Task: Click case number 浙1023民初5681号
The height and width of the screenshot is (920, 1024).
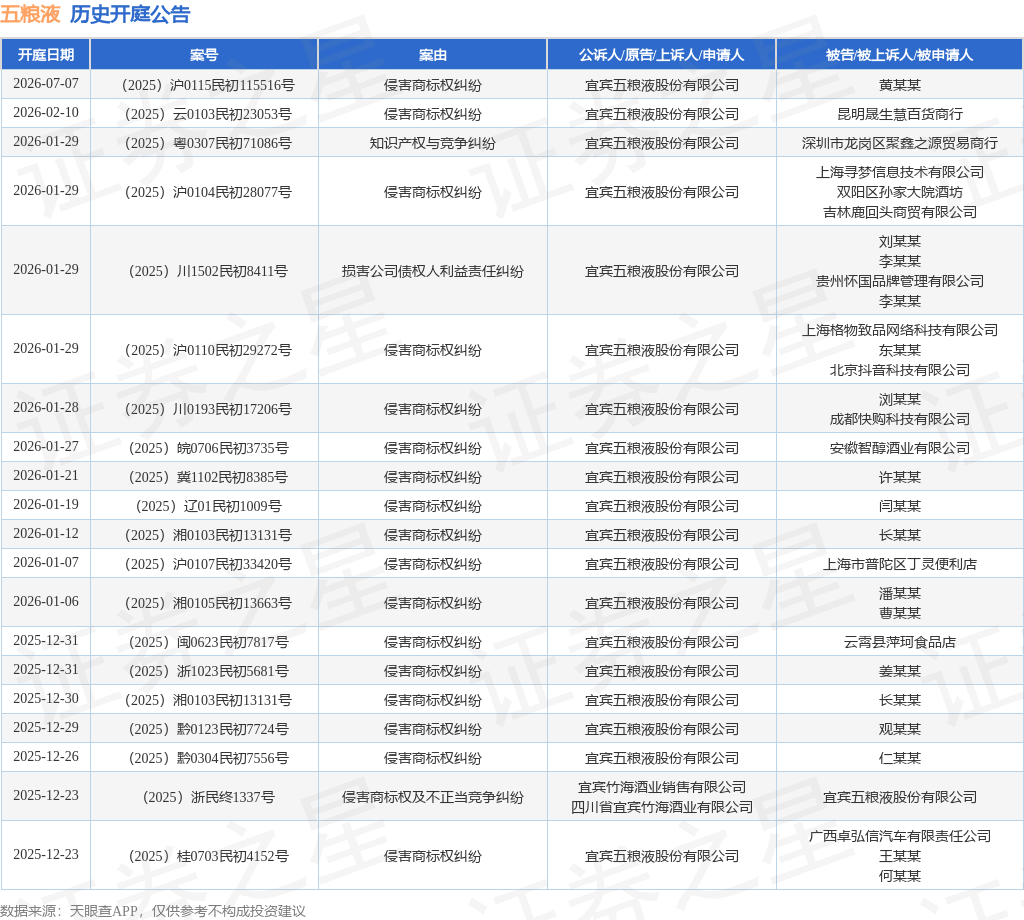Action: pos(208,671)
